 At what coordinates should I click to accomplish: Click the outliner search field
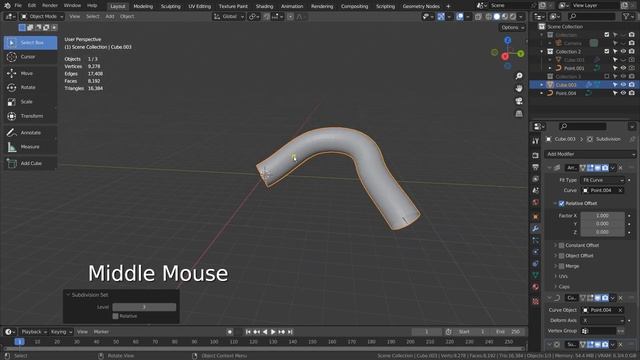(591, 16)
